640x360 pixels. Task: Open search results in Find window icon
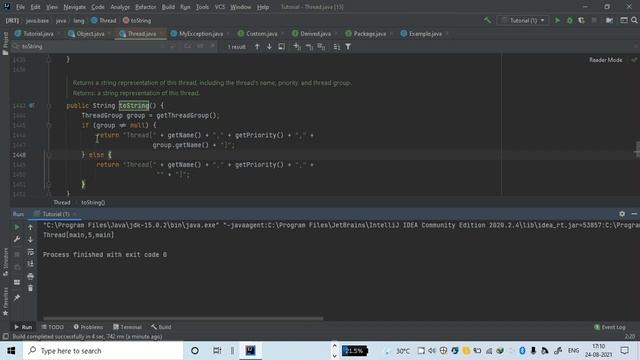click(282, 47)
